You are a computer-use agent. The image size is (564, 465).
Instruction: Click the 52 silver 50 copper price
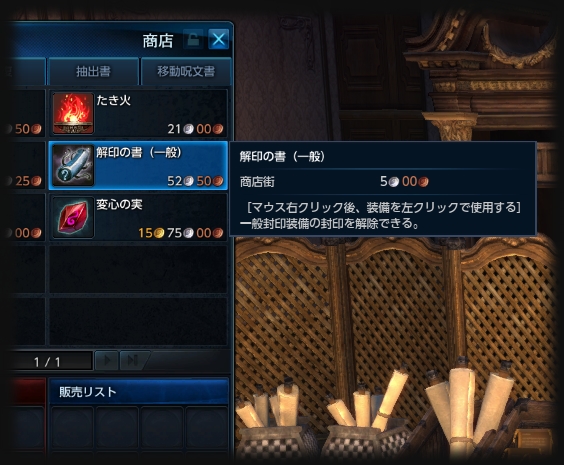[x=195, y=181]
